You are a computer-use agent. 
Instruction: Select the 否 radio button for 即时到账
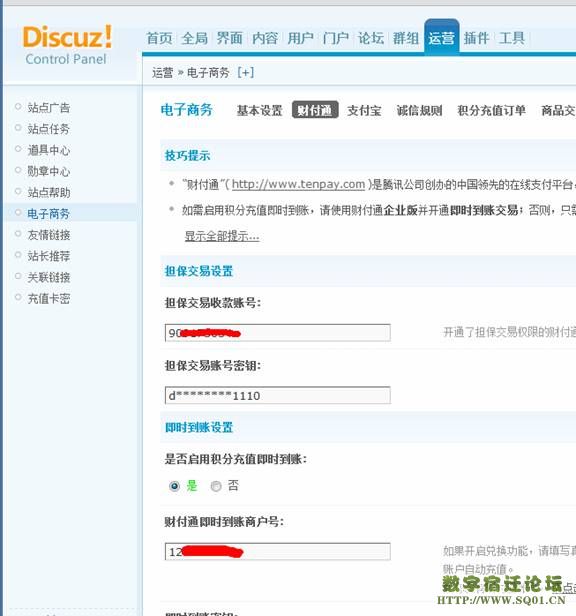coord(216,486)
